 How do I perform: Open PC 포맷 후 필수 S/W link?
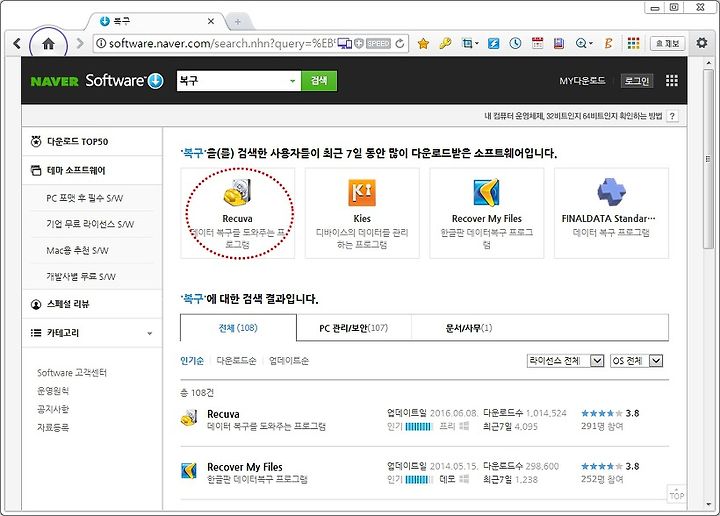click(x=84, y=198)
